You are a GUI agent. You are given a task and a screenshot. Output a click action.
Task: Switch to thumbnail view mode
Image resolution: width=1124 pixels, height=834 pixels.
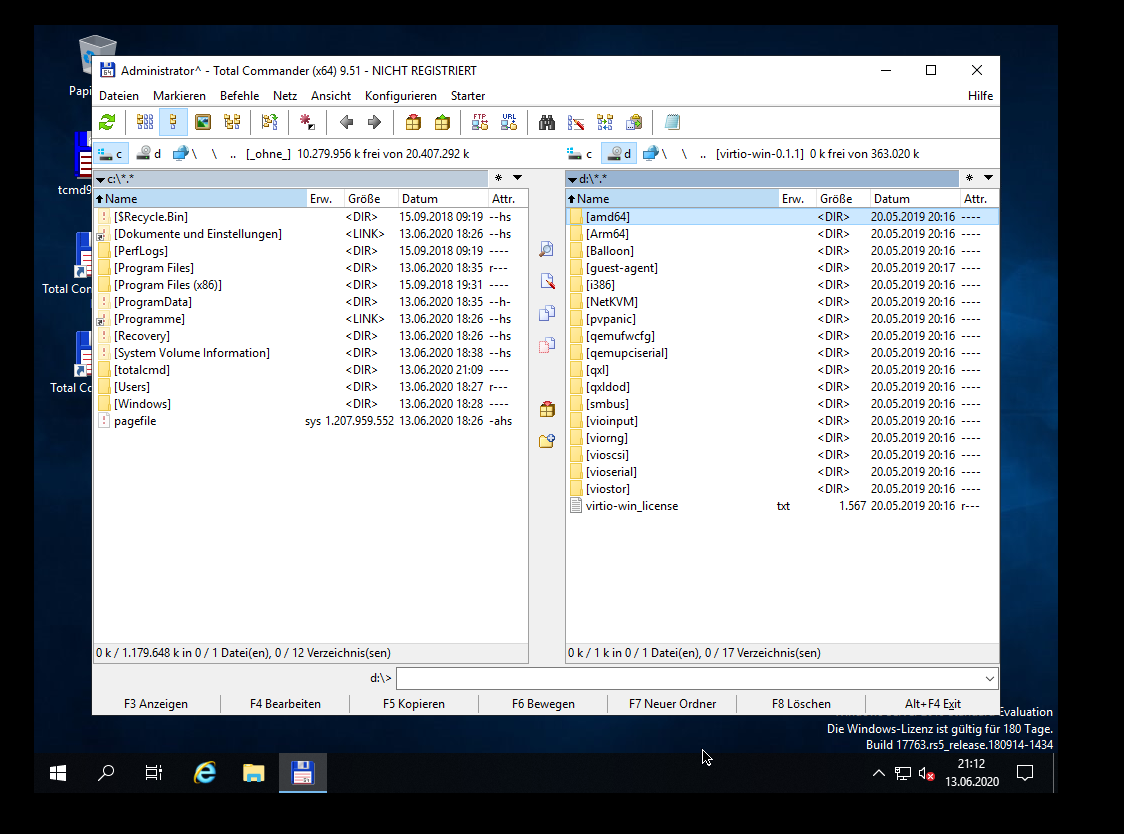pos(203,122)
